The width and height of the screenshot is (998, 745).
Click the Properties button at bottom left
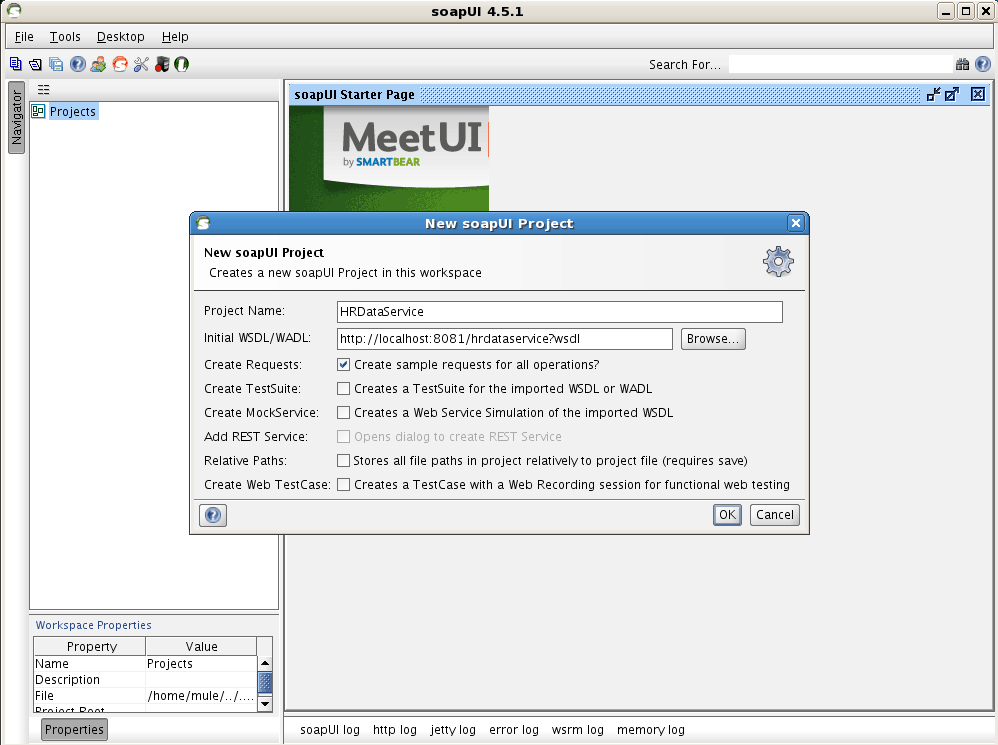(74, 730)
